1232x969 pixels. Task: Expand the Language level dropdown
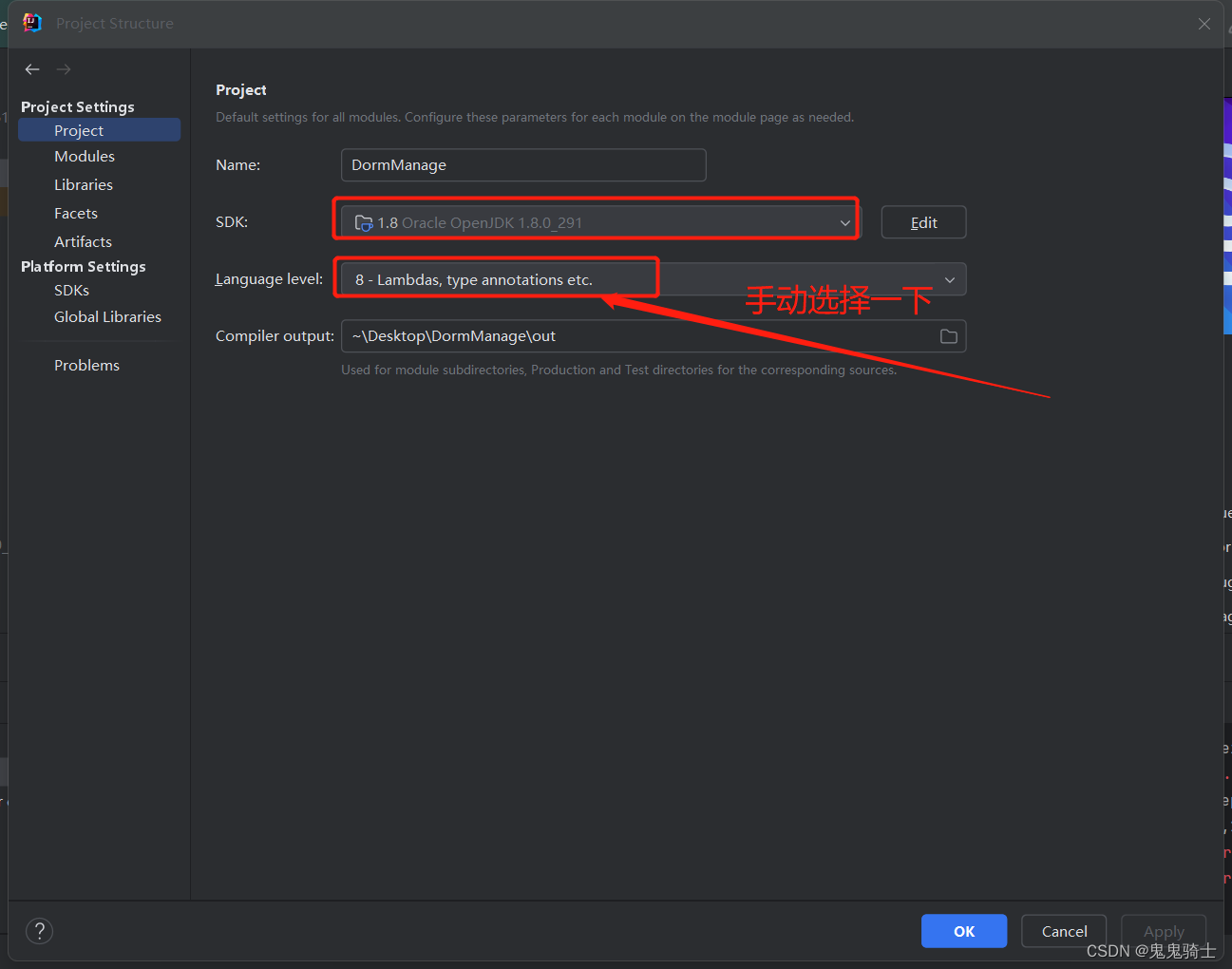point(654,279)
